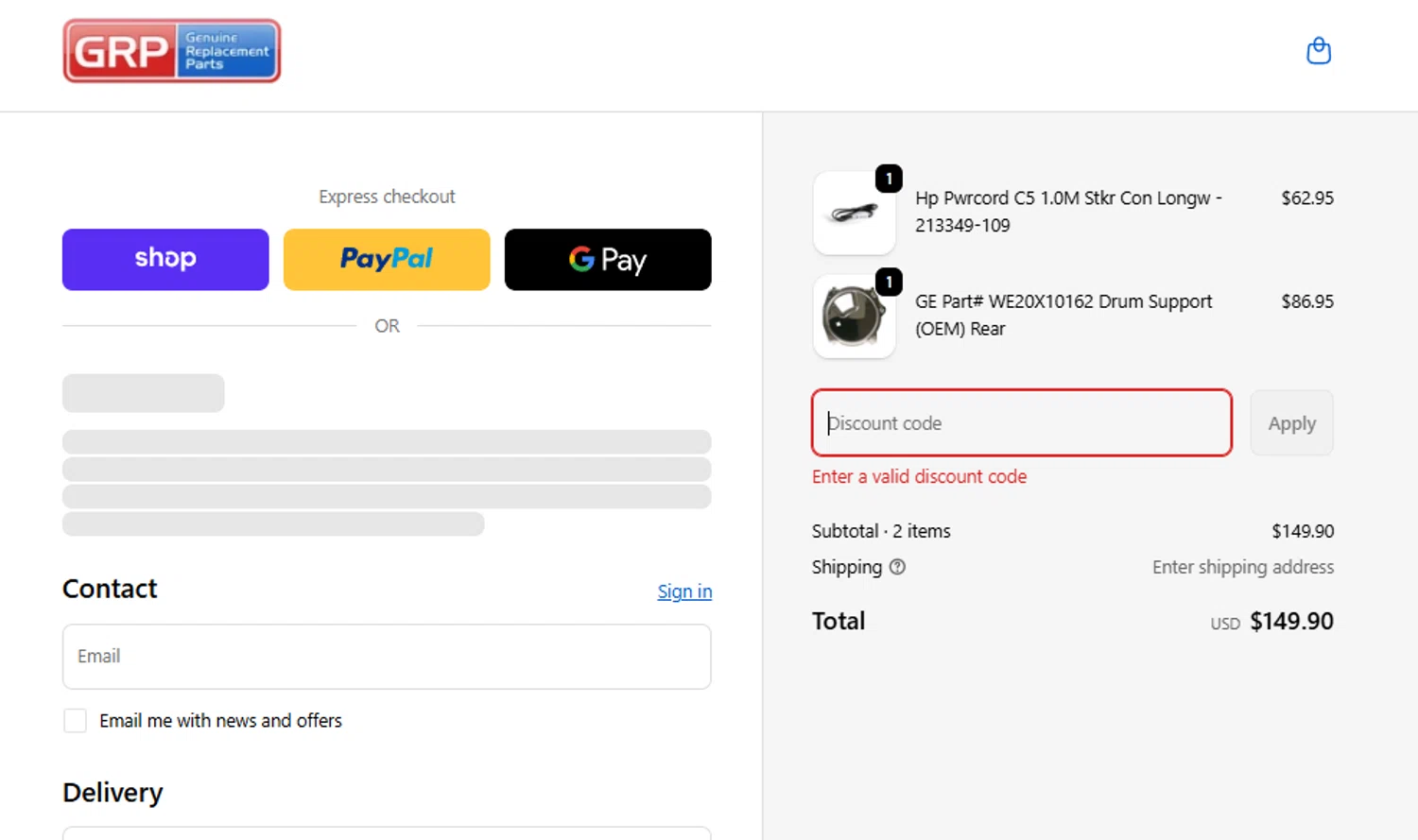Choose Google Pay express checkout
The height and width of the screenshot is (840, 1418).
point(608,259)
